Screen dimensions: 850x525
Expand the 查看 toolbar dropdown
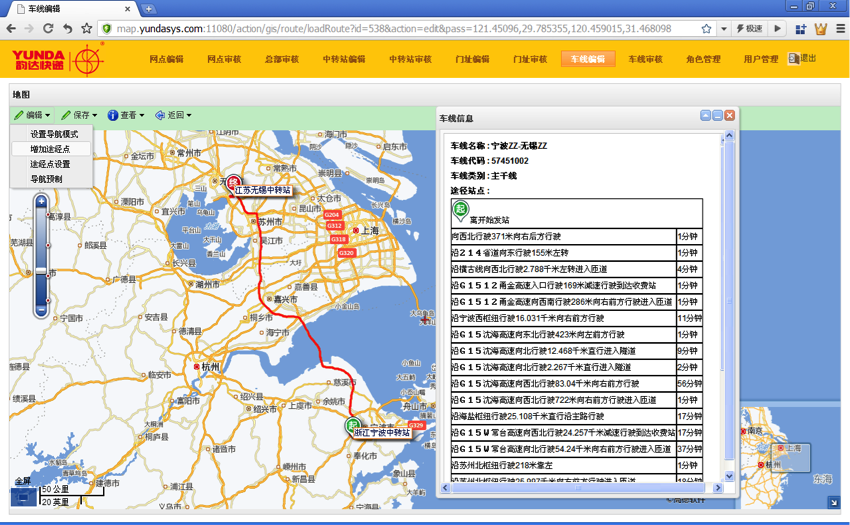(126, 115)
